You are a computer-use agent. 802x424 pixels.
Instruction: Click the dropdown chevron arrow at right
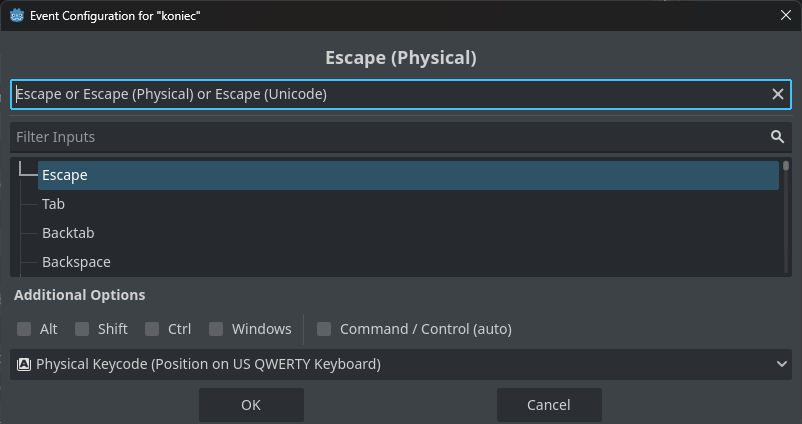pyautogui.click(x=781, y=364)
